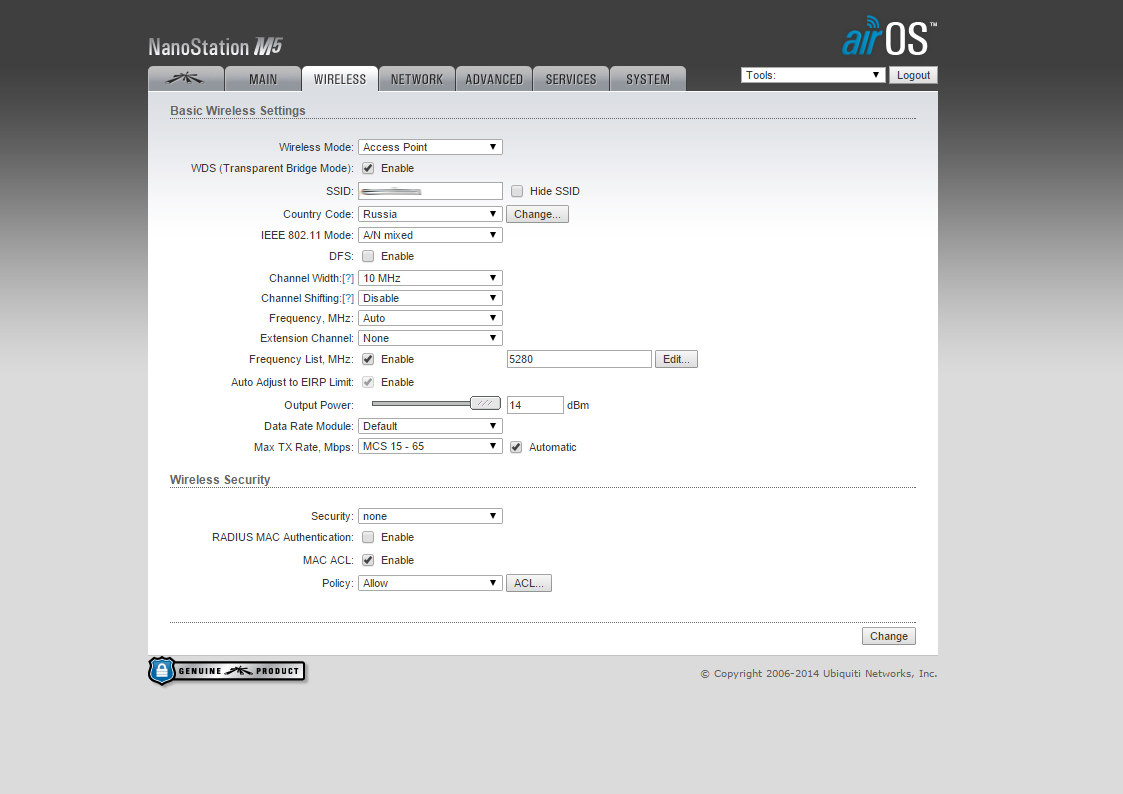1123x794 pixels.
Task: Click the Frequency List value field
Action: pyautogui.click(x=579, y=359)
